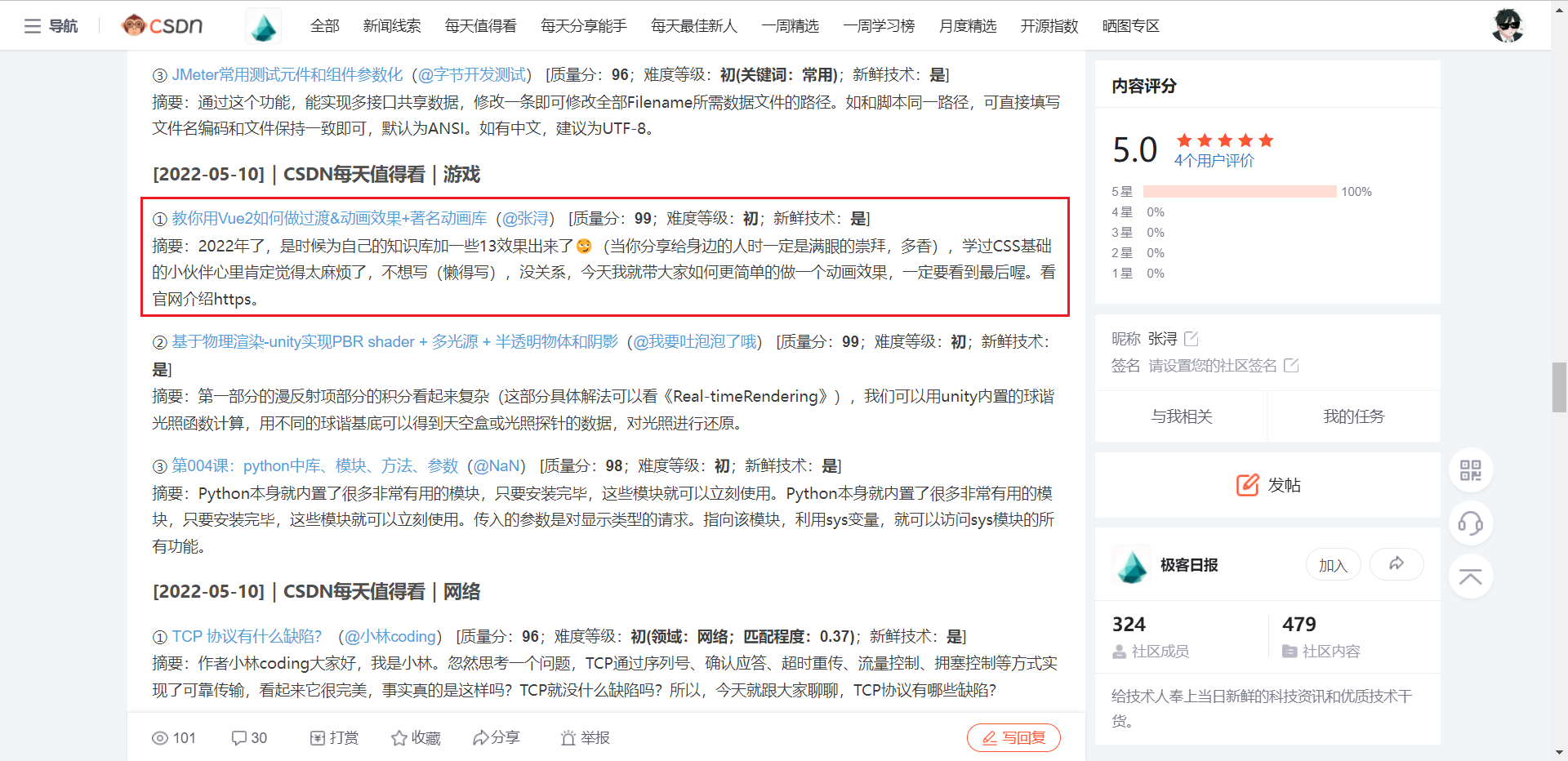The height and width of the screenshot is (761, 1568).
Task: Click the 收藏 star icon
Action: point(399,738)
